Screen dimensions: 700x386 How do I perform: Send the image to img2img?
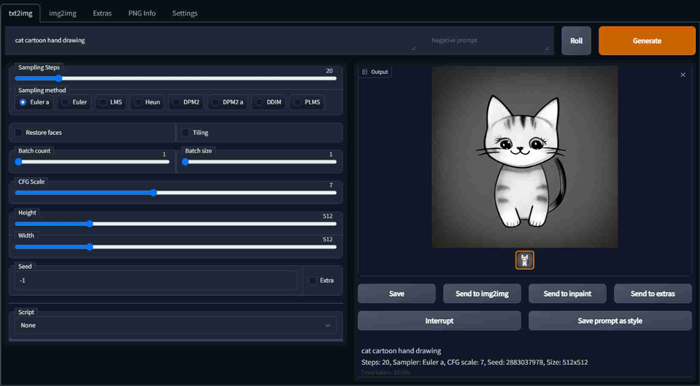(x=482, y=294)
